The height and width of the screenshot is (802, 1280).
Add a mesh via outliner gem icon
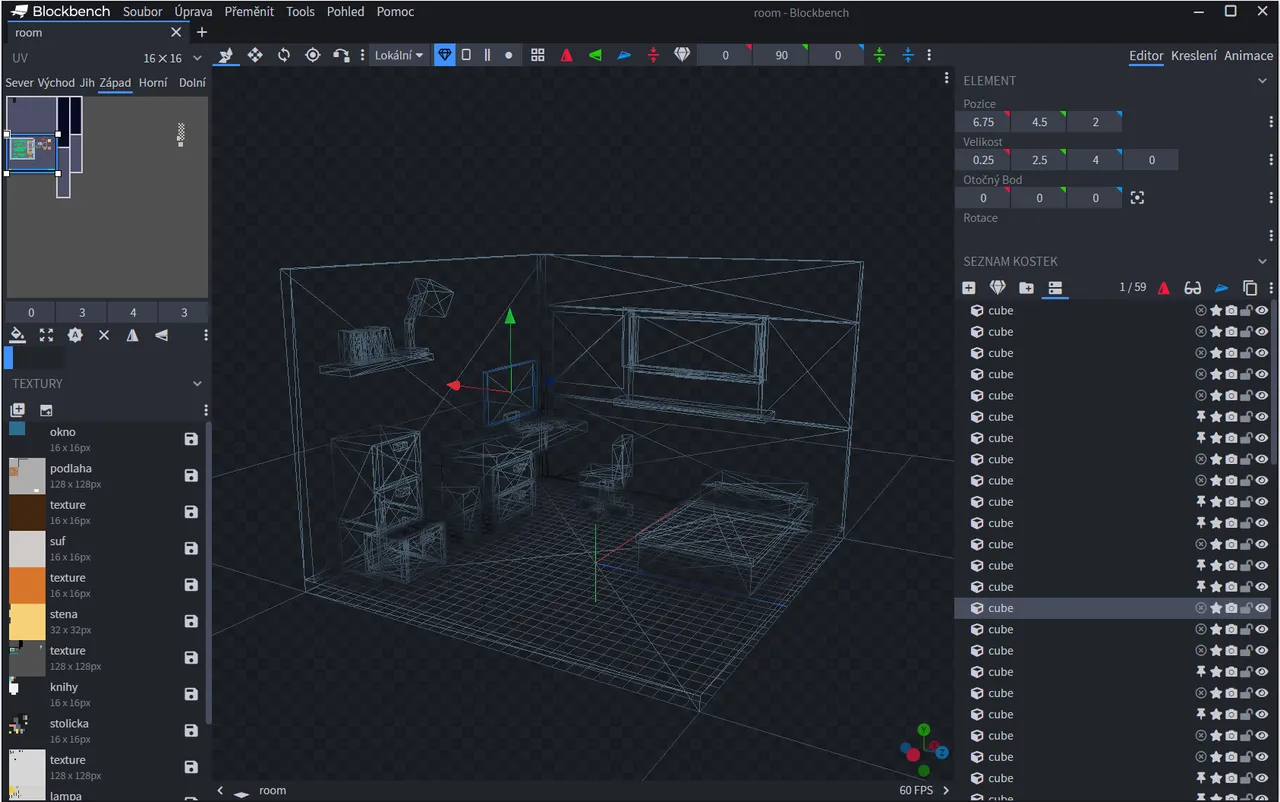[x=997, y=287]
